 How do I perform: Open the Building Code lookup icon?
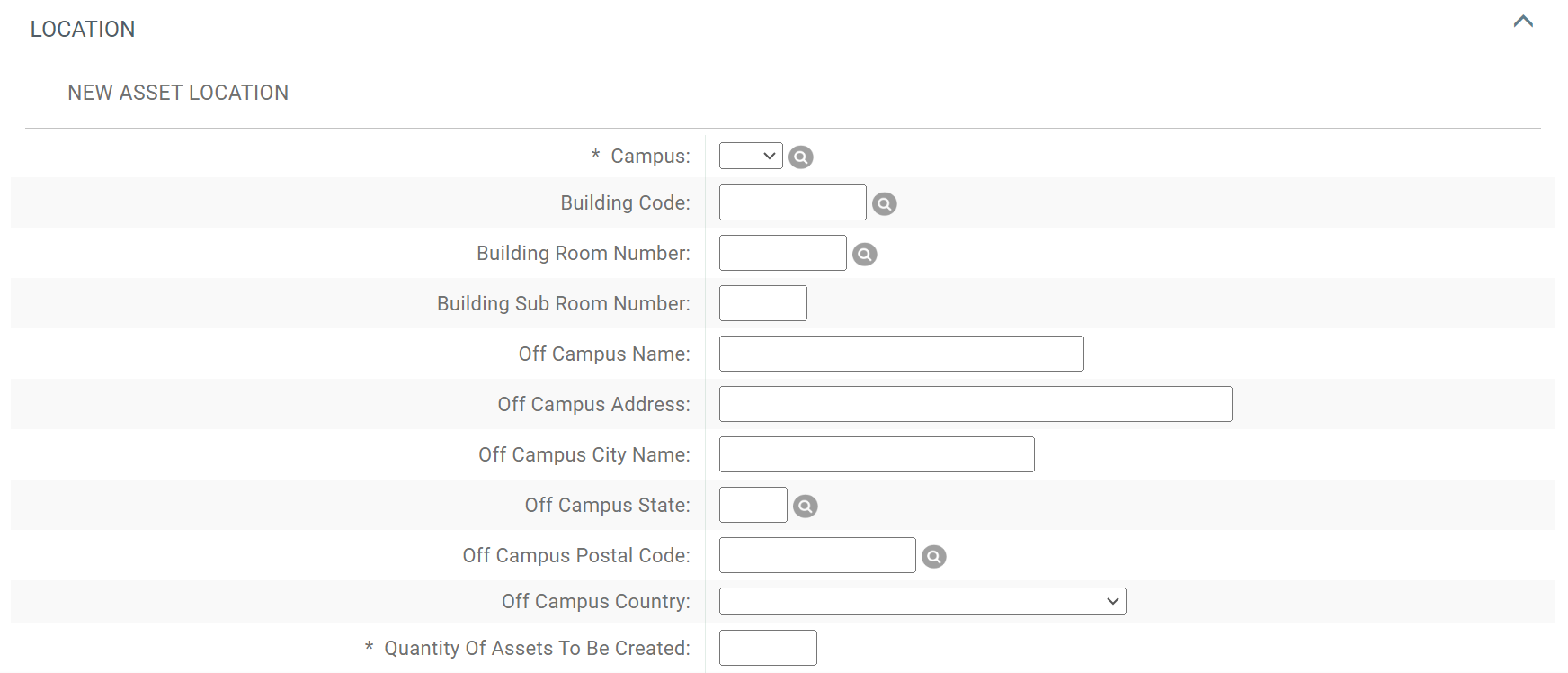point(884,204)
